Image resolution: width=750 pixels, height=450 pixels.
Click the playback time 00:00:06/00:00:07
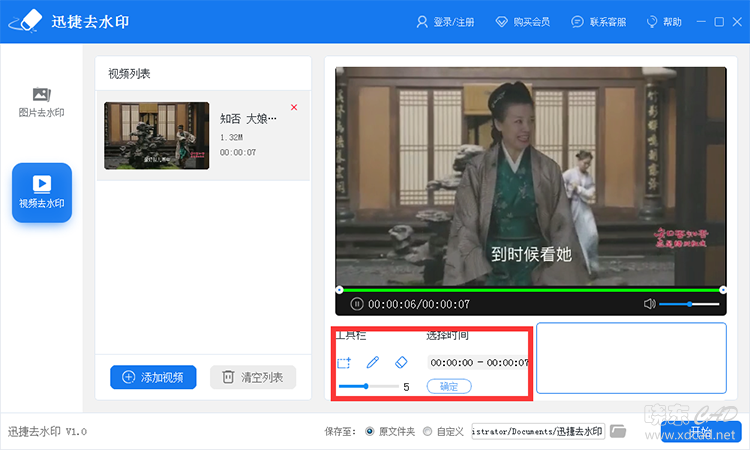click(x=419, y=304)
